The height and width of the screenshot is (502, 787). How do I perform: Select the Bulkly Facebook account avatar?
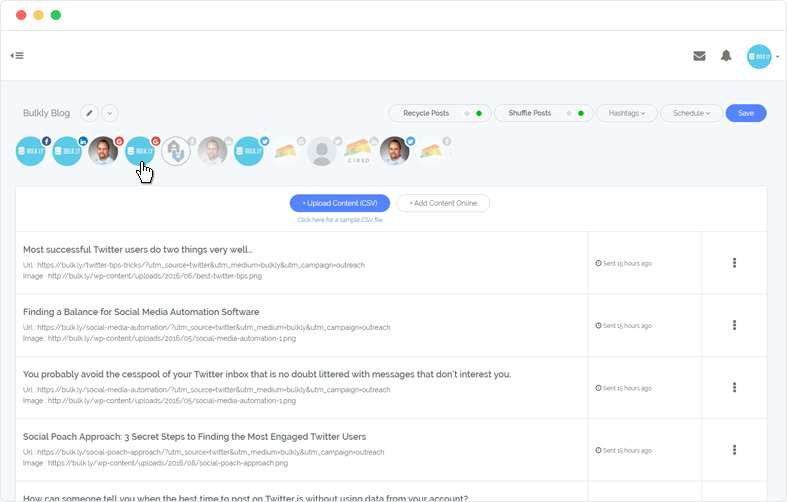coord(31,151)
